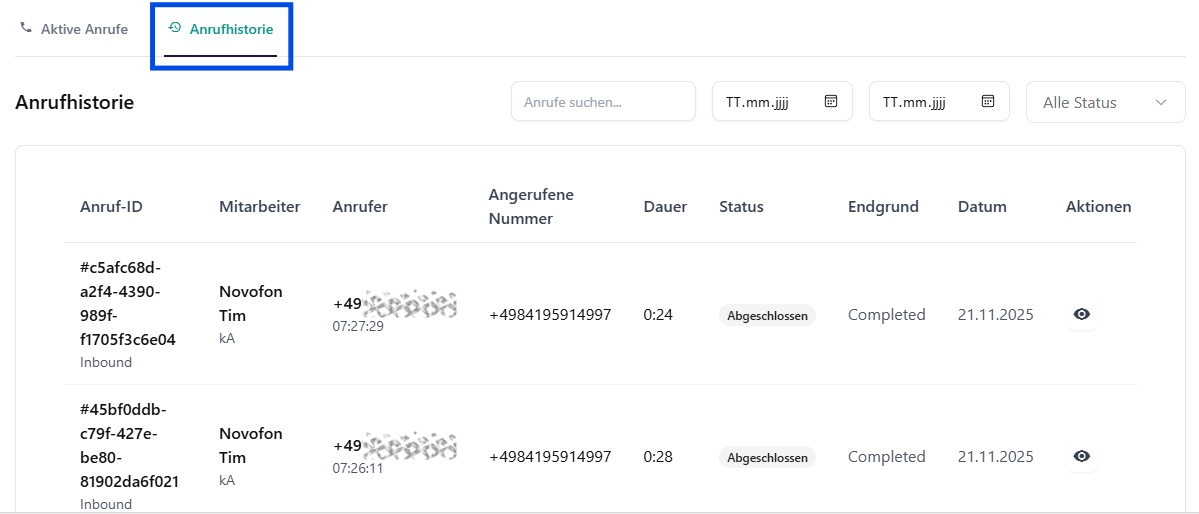Image resolution: width=1199 pixels, height=514 pixels.
Task: Click call ID starting with #45bf0ddb
Action: point(129,445)
